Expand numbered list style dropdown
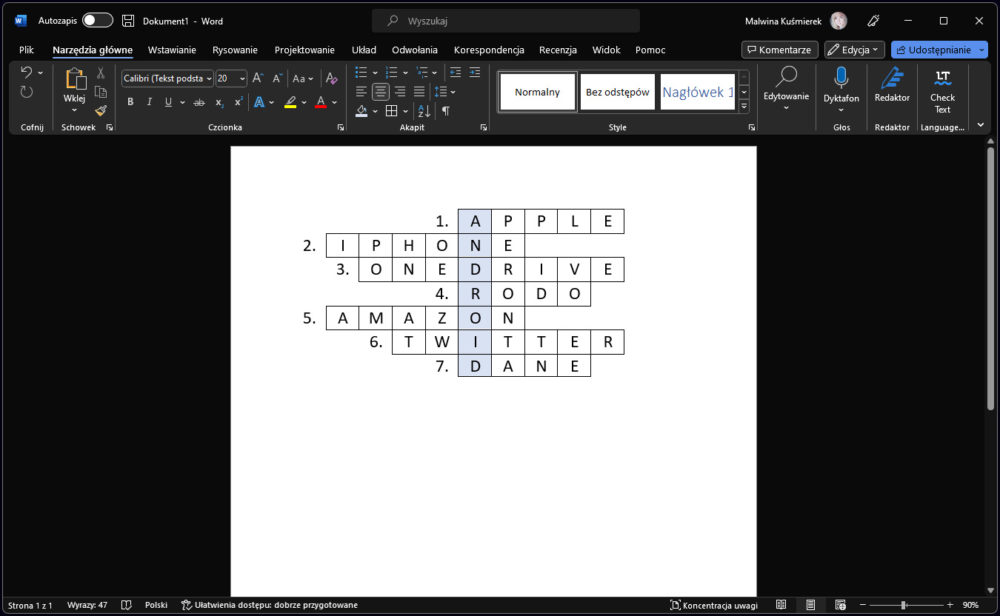1000x616 pixels. [x=405, y=73]
